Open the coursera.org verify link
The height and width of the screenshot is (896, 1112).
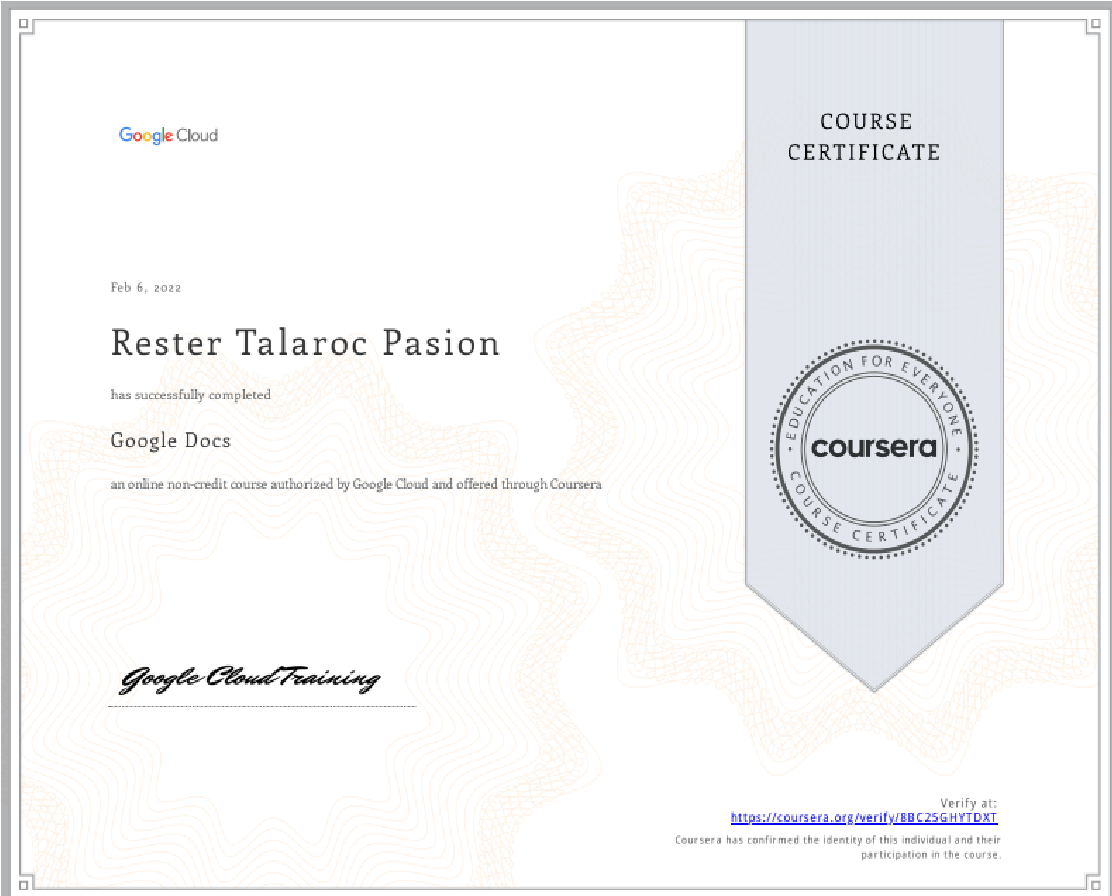coord(864,817)
